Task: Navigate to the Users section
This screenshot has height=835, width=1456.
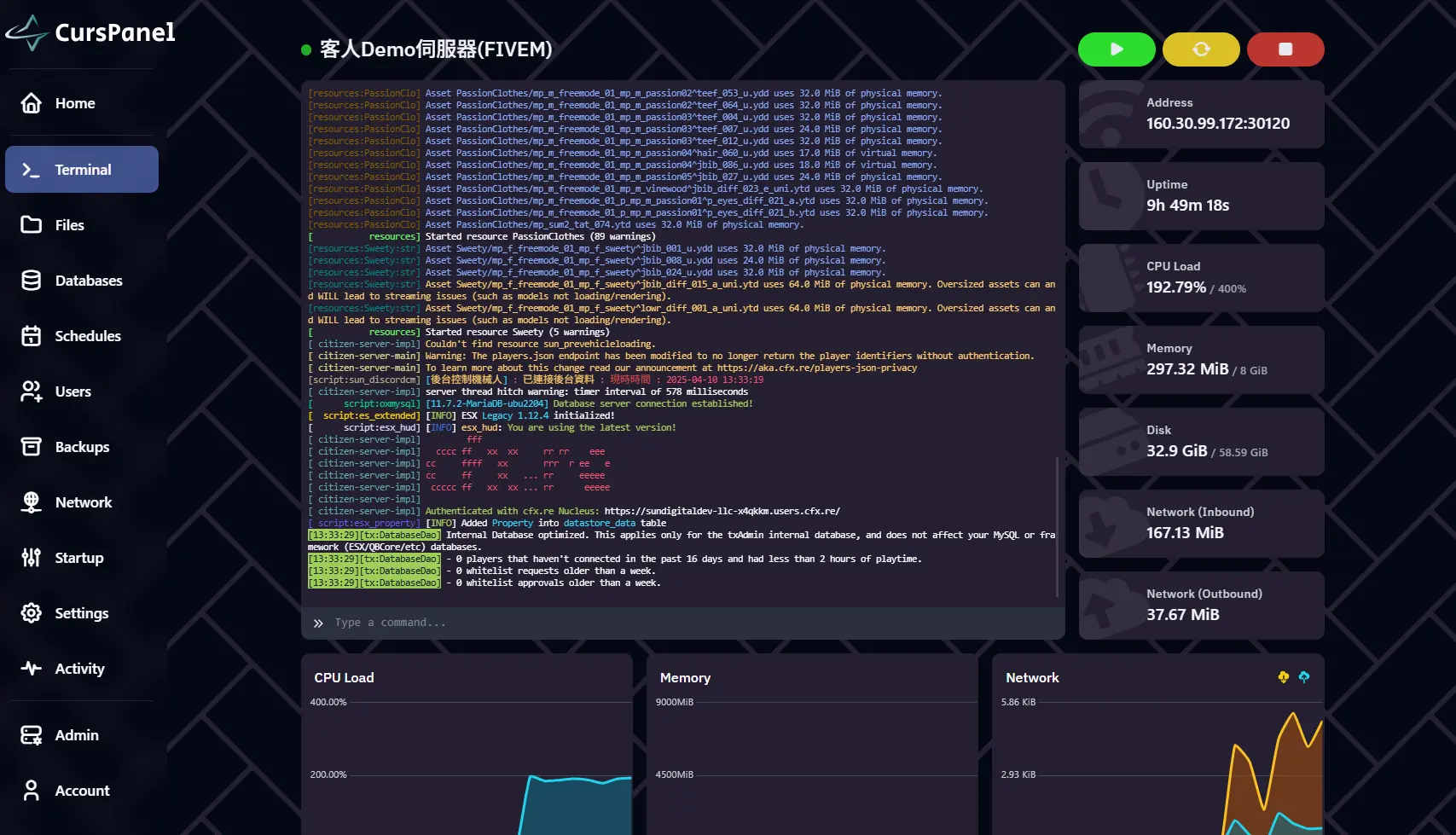Action: click(82, 391)
